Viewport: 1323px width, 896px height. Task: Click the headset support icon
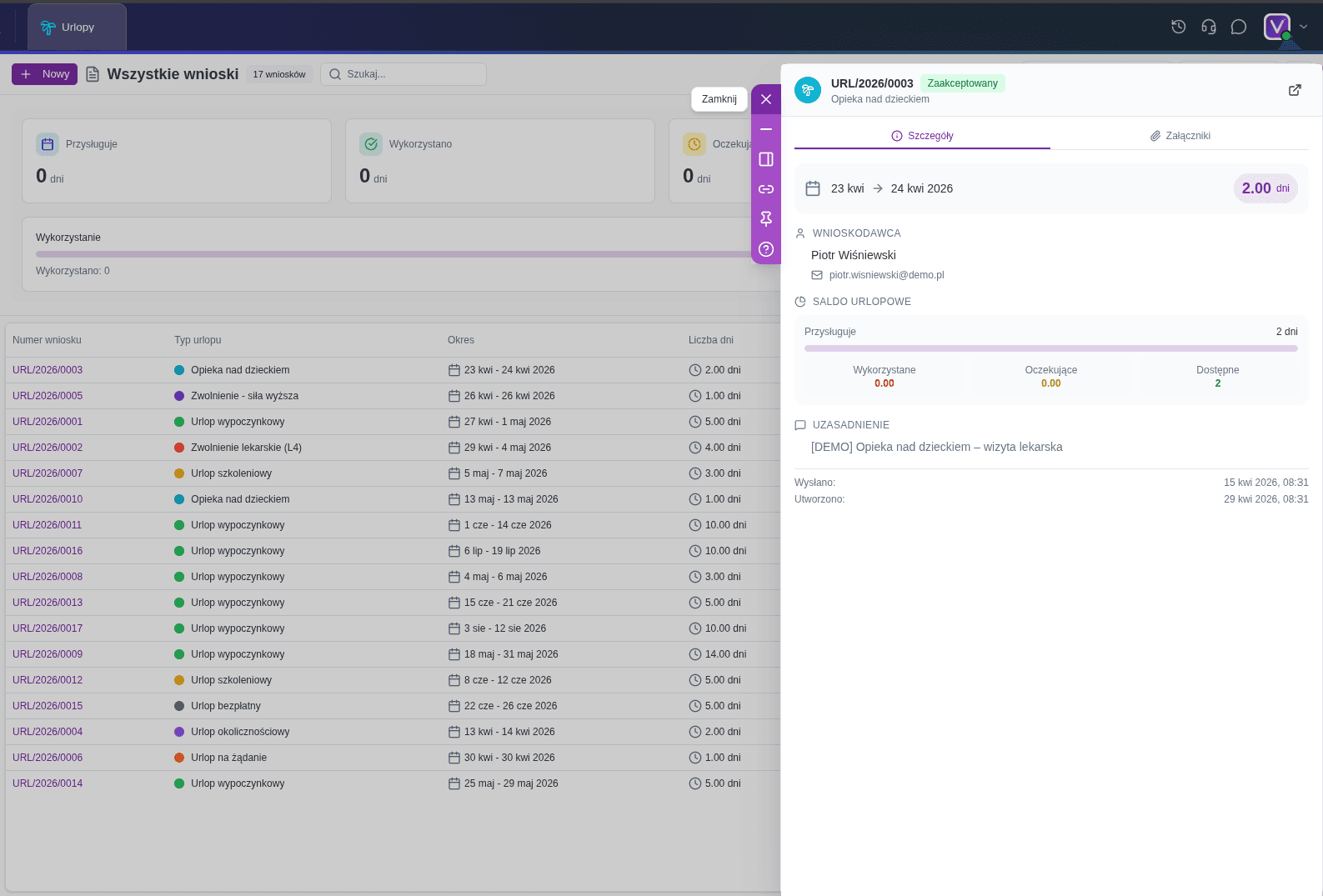1208,27
